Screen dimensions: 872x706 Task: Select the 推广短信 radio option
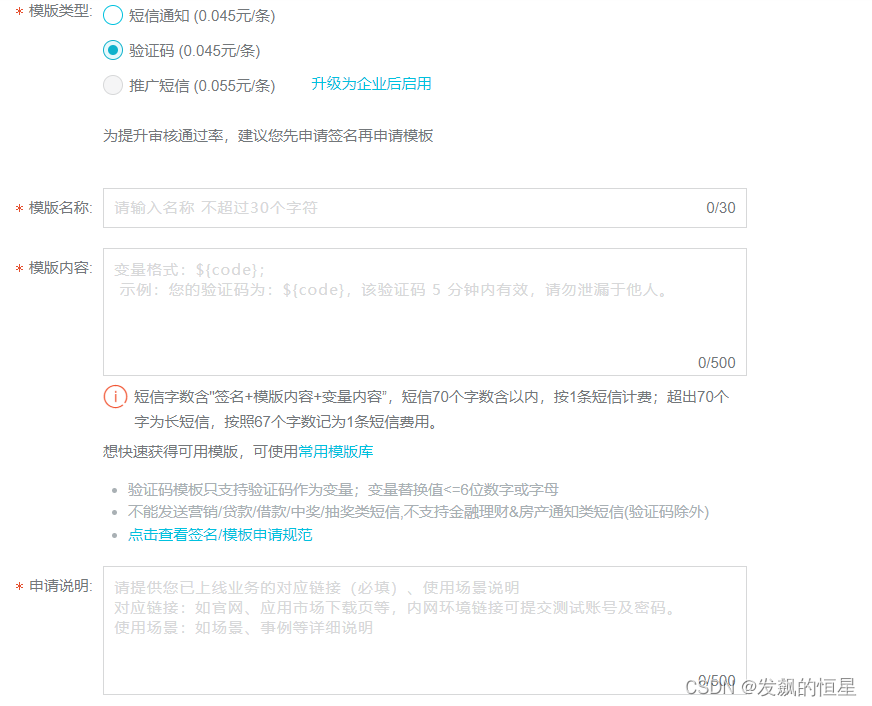tap(113, 84)
